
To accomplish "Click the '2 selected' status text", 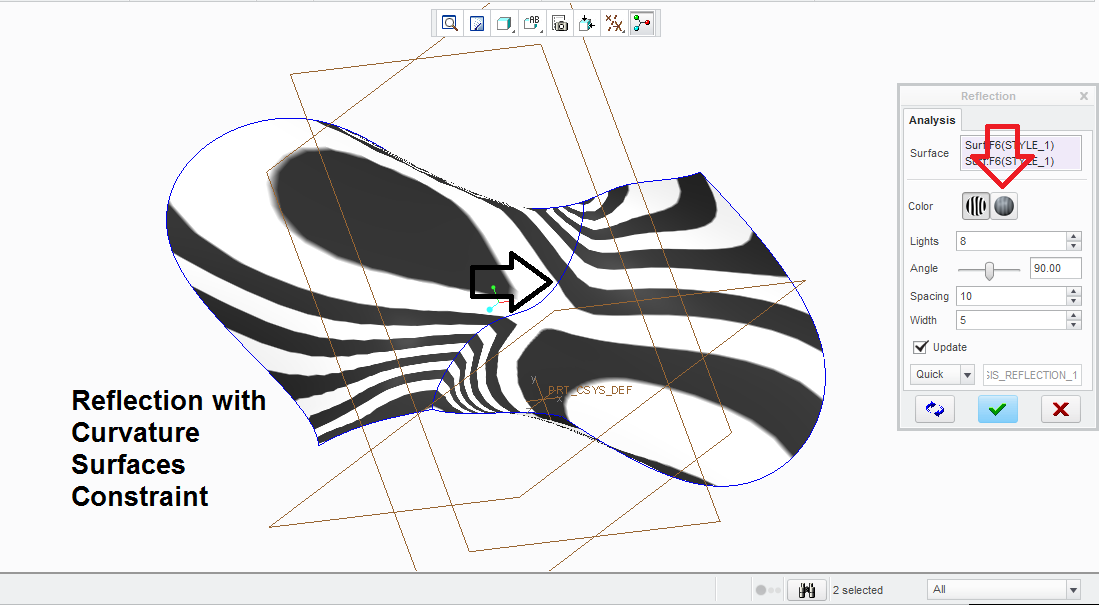I will [x=858, y=590].
